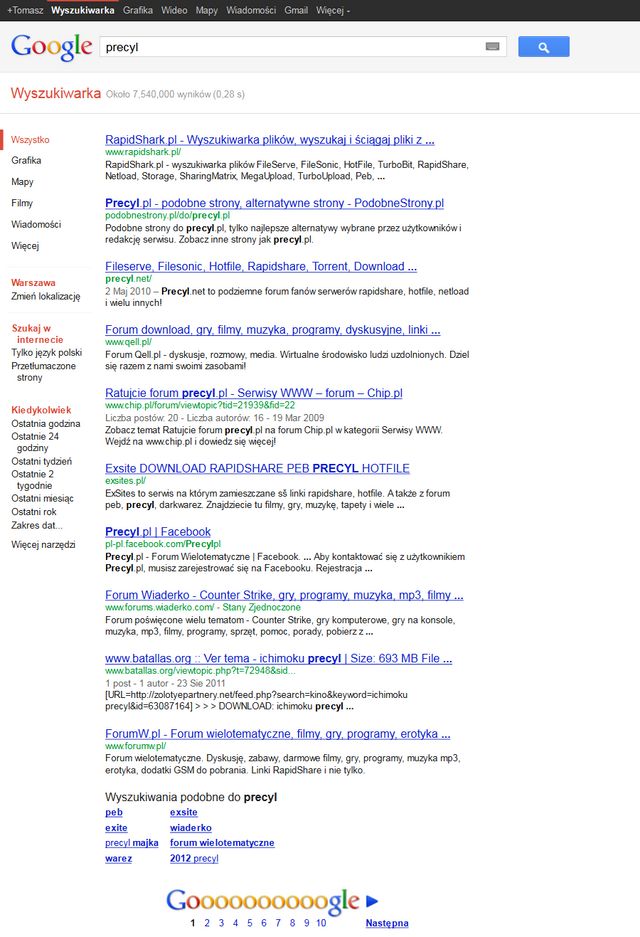
Task: Open www.batallas.org Ver tema result
Action: coord(278,659)
